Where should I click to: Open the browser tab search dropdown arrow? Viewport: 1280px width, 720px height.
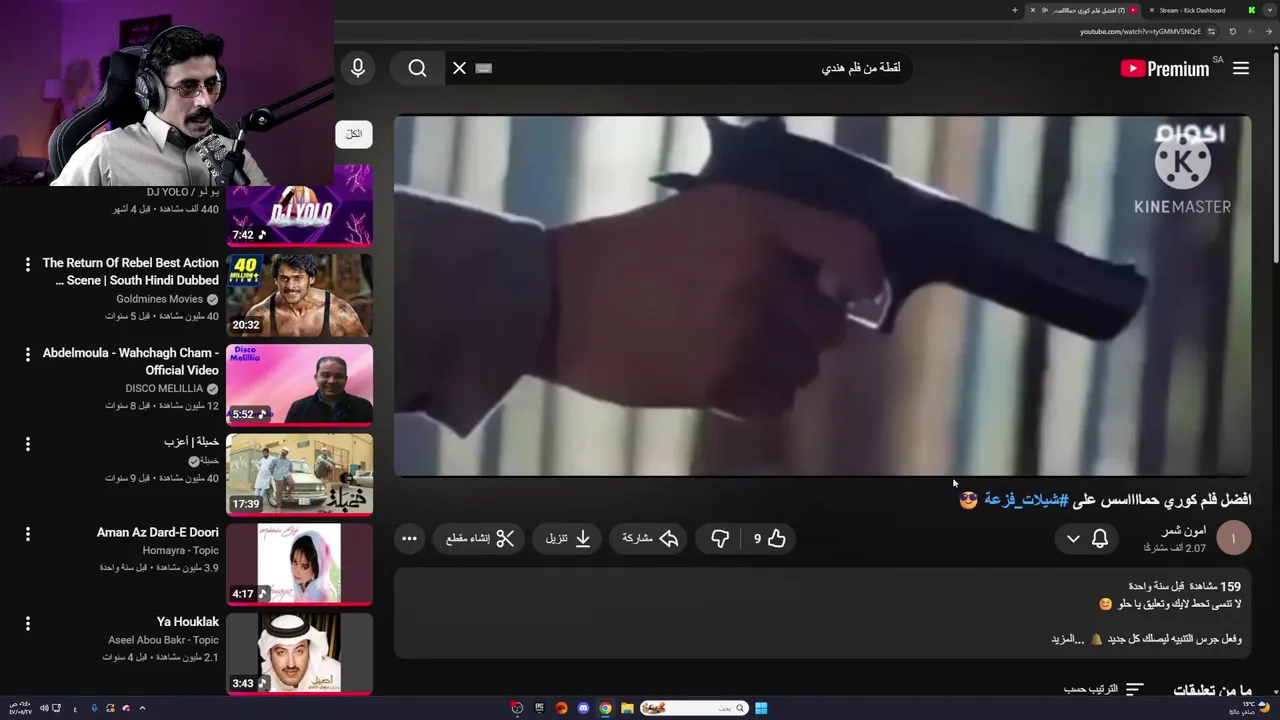(x=1270, y=10)
